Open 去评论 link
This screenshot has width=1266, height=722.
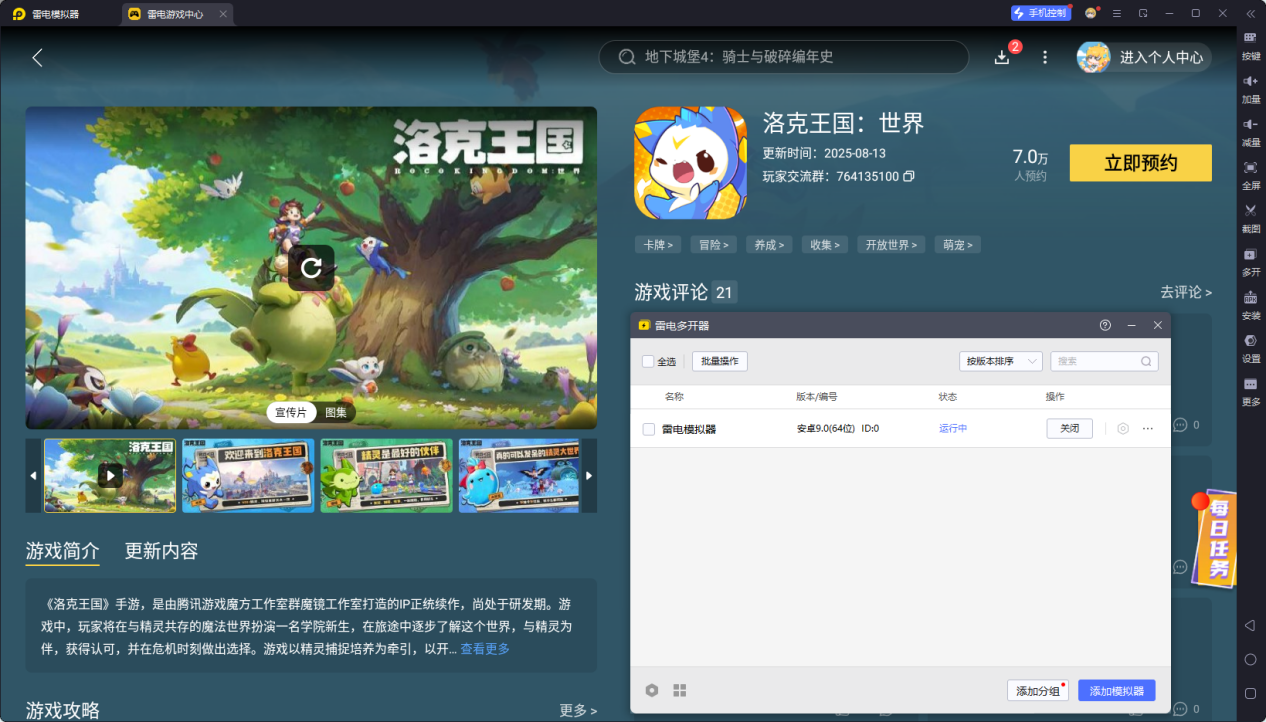point(1186,292)
